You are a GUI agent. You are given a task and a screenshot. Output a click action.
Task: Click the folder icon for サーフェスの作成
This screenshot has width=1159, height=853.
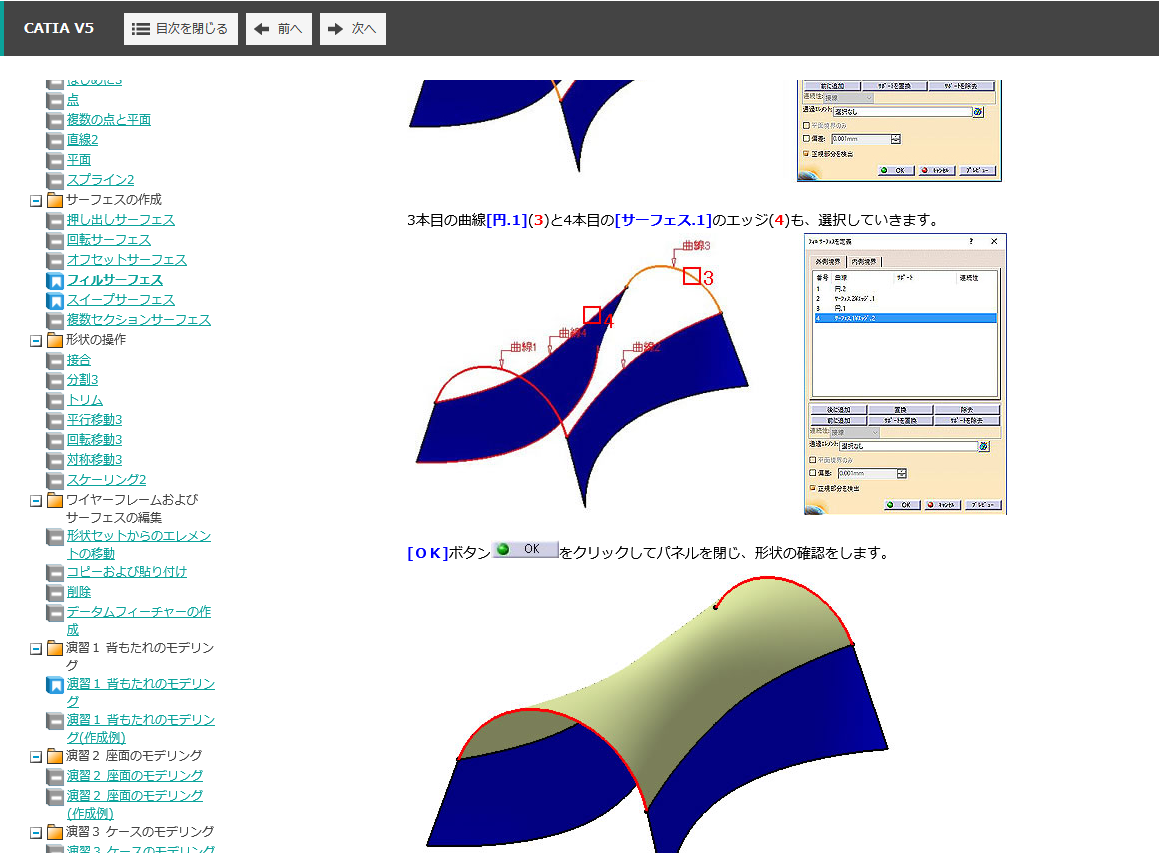click(x=55, y=200)
